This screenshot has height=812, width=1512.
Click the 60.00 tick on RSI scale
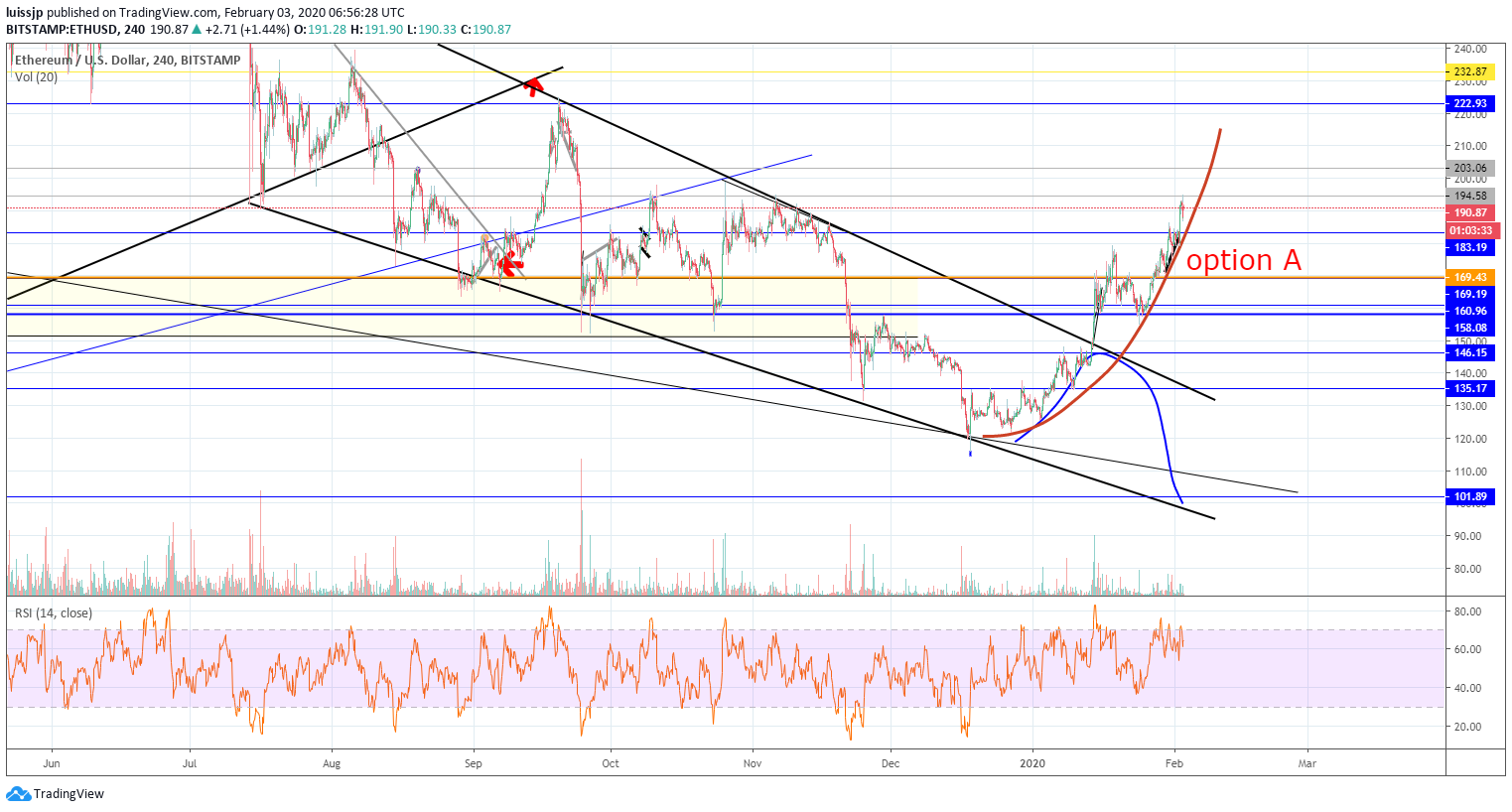[x=1467, y=649]
